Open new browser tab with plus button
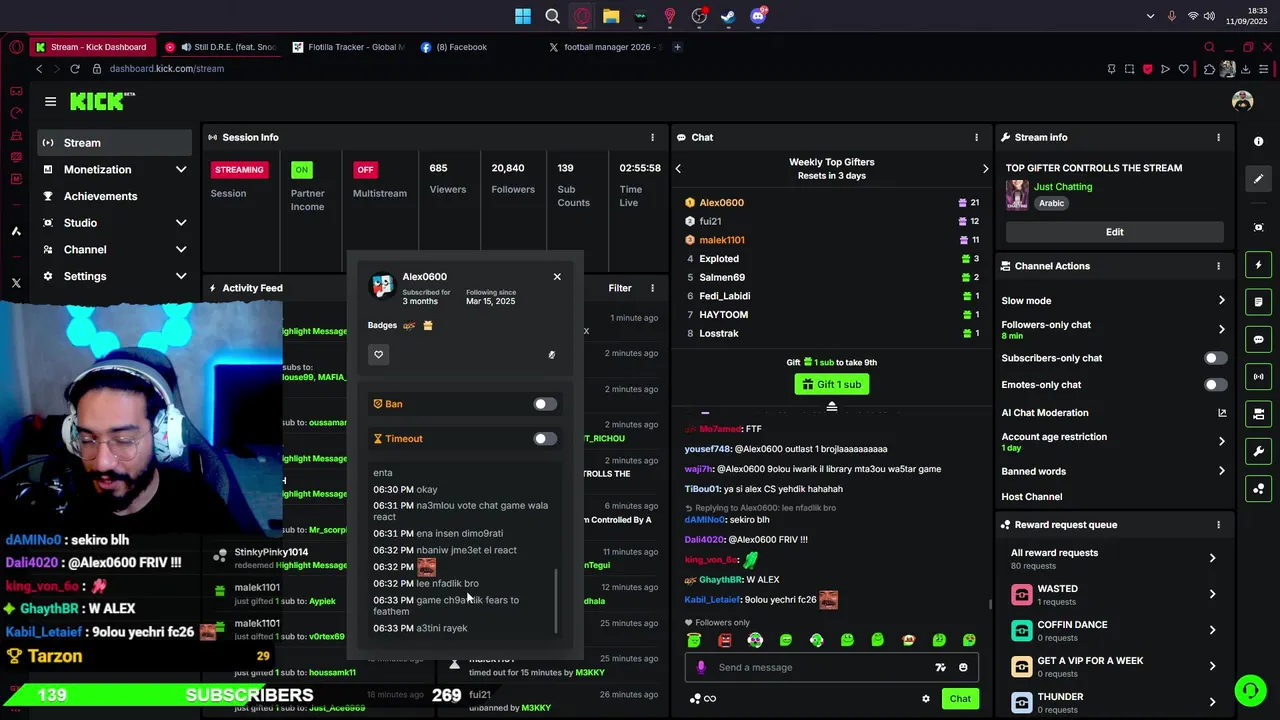Image resolution: width=1280 pixels, height=720 pixels. click(677, 47)
